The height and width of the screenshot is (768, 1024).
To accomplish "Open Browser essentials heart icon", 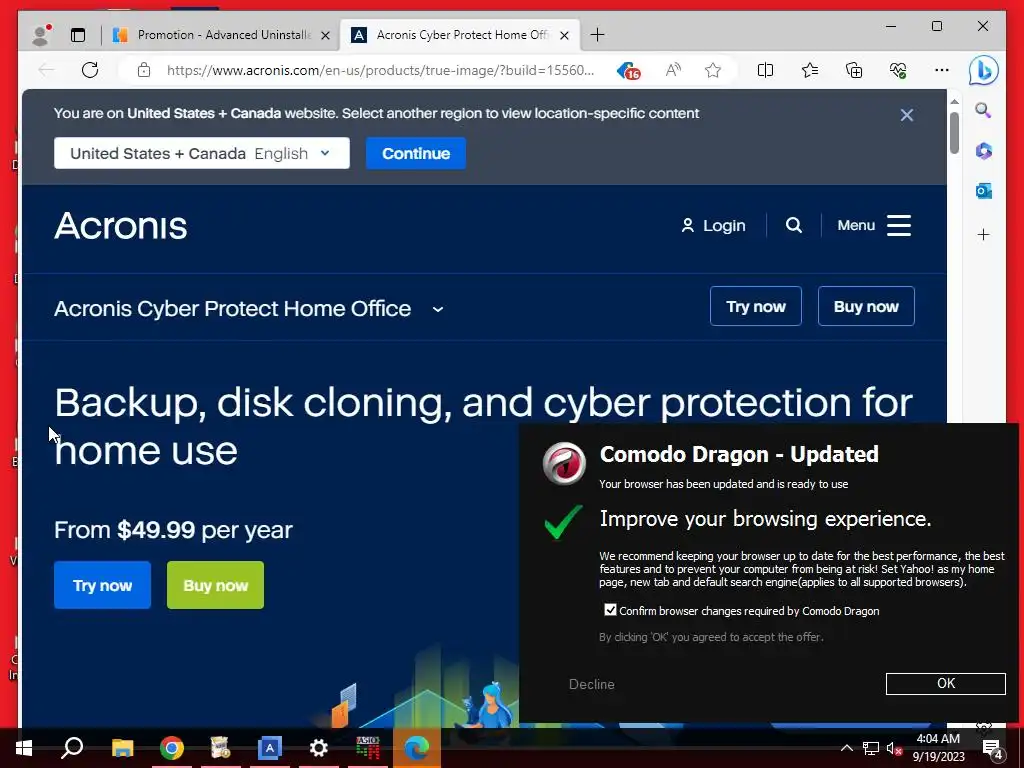I will [898, 70].
